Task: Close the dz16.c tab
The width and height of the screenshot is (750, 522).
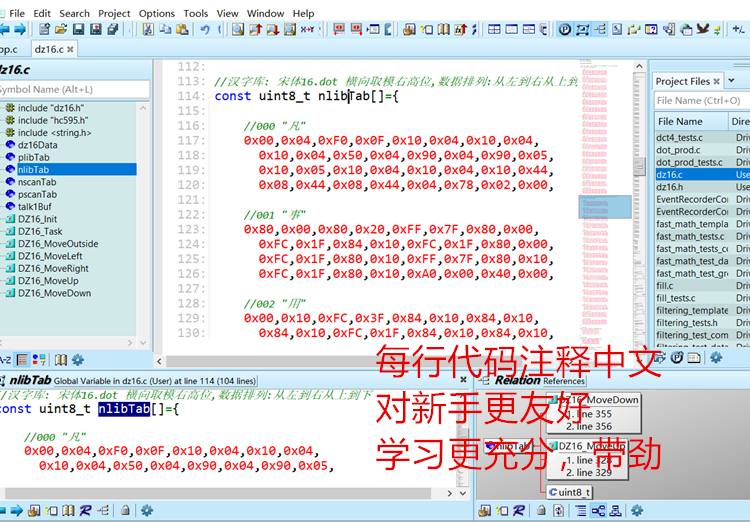Action: coord(70,49)
